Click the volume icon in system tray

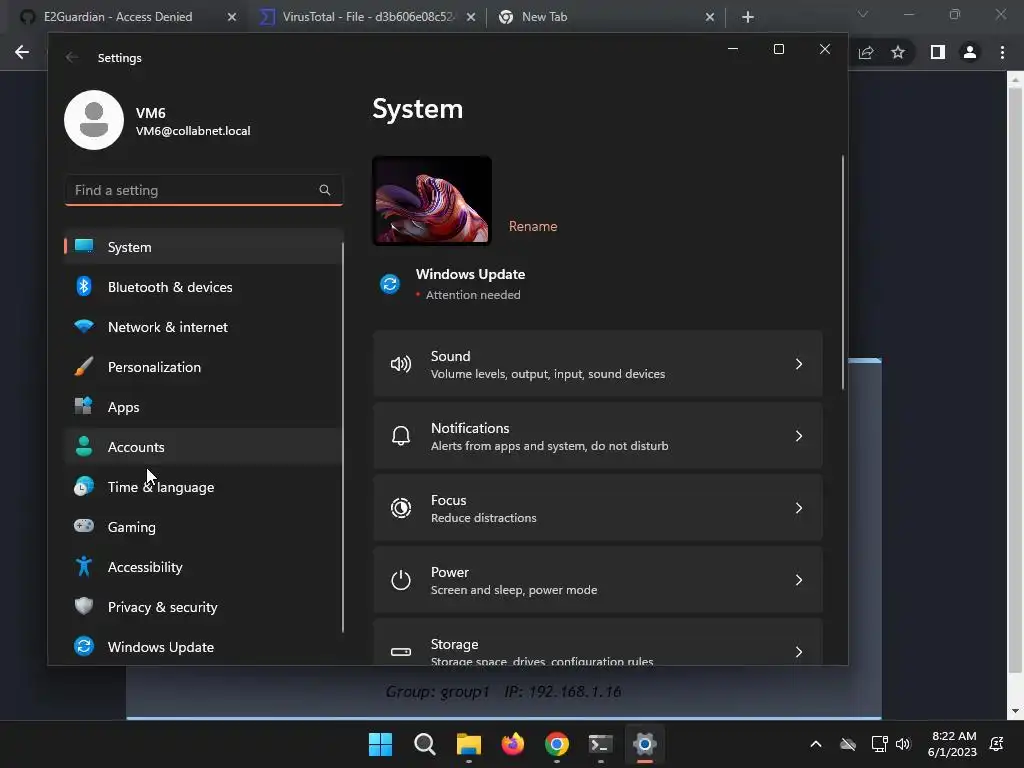click(903, 744)
